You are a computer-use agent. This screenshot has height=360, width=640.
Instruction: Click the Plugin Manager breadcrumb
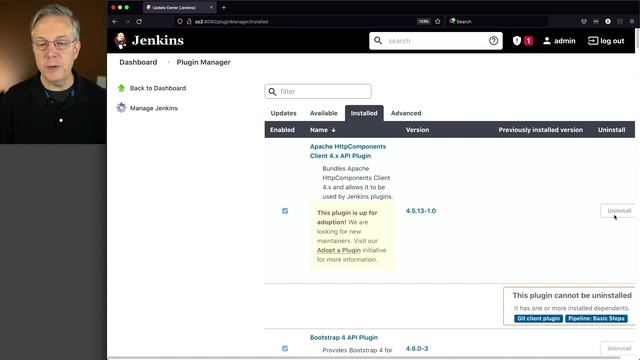point(204,62)
